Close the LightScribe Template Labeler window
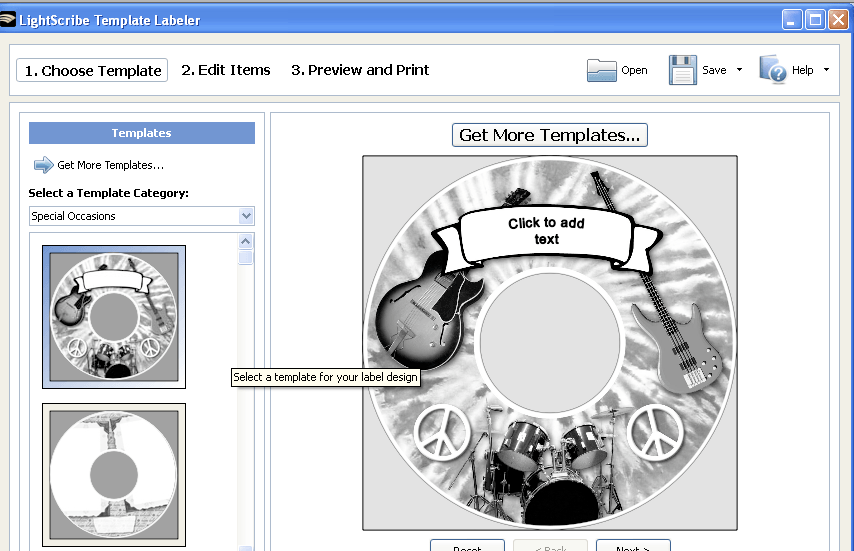 pyautogui.click(x=838, y=20)
